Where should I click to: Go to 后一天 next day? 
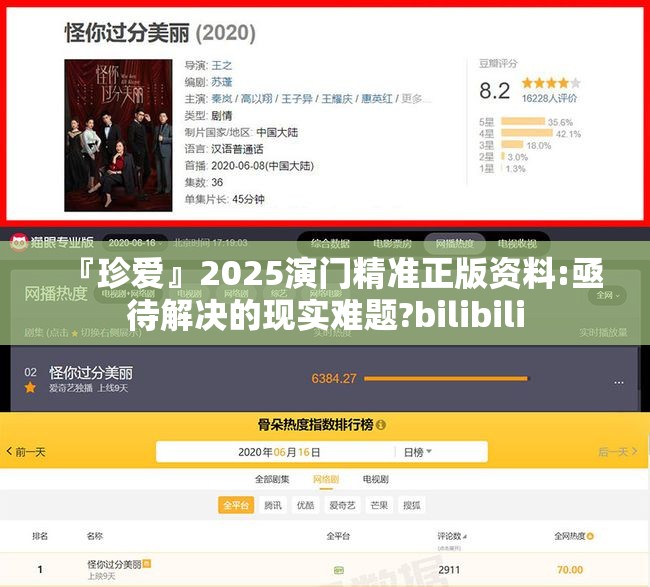tap(618, 452)
